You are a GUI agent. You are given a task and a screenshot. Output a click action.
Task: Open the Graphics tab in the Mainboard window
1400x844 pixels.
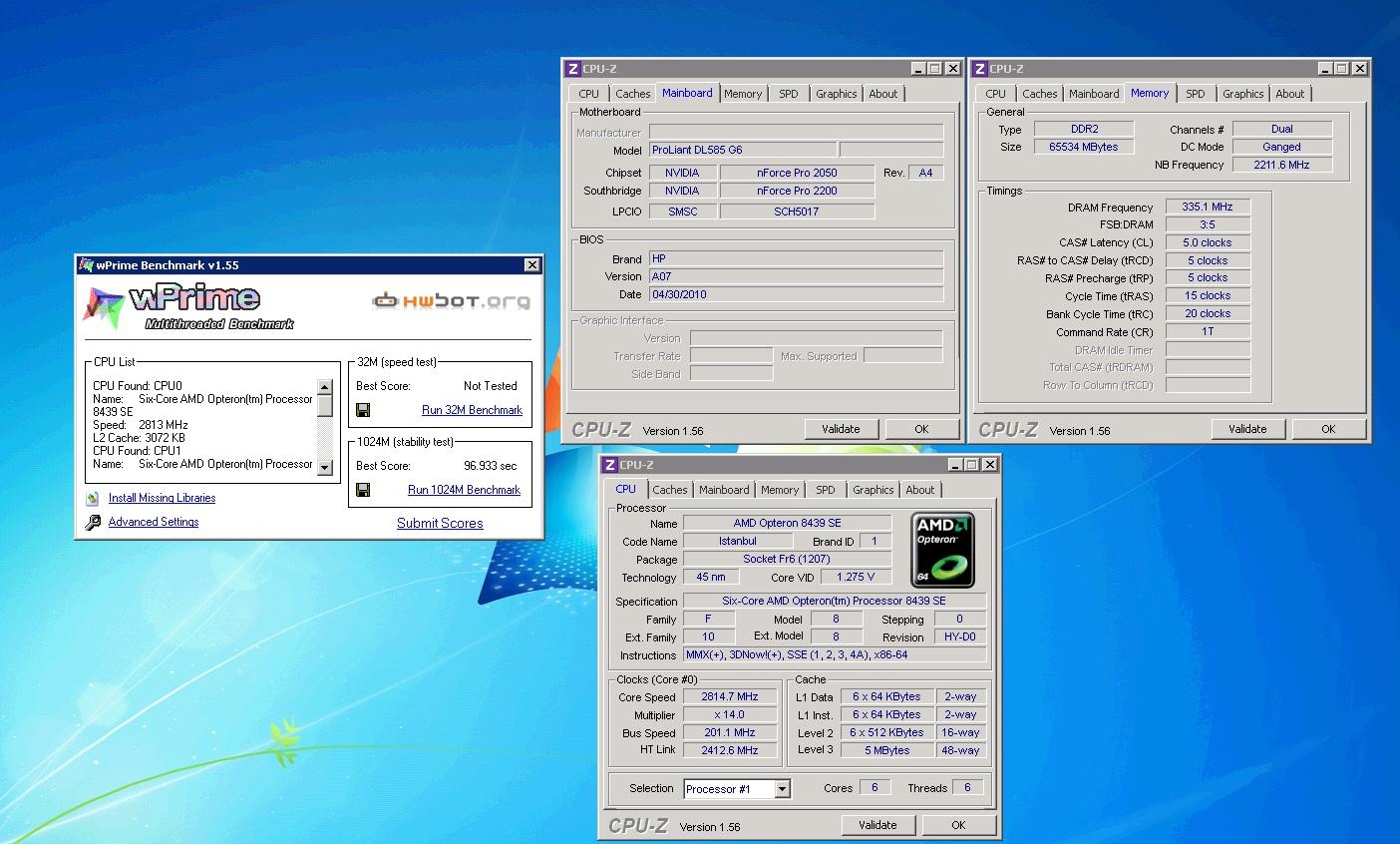836,94
